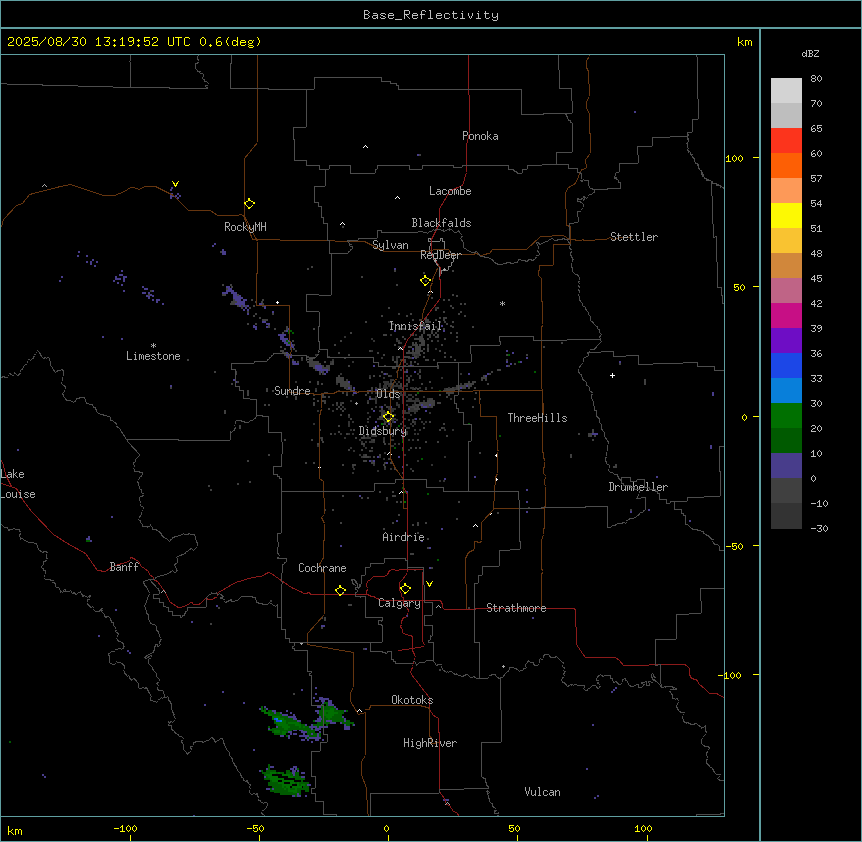Screen dimensions: 862x842
Task: Click the yellow diamond marker near RockyMH
Action: click(x=250, y=204)
